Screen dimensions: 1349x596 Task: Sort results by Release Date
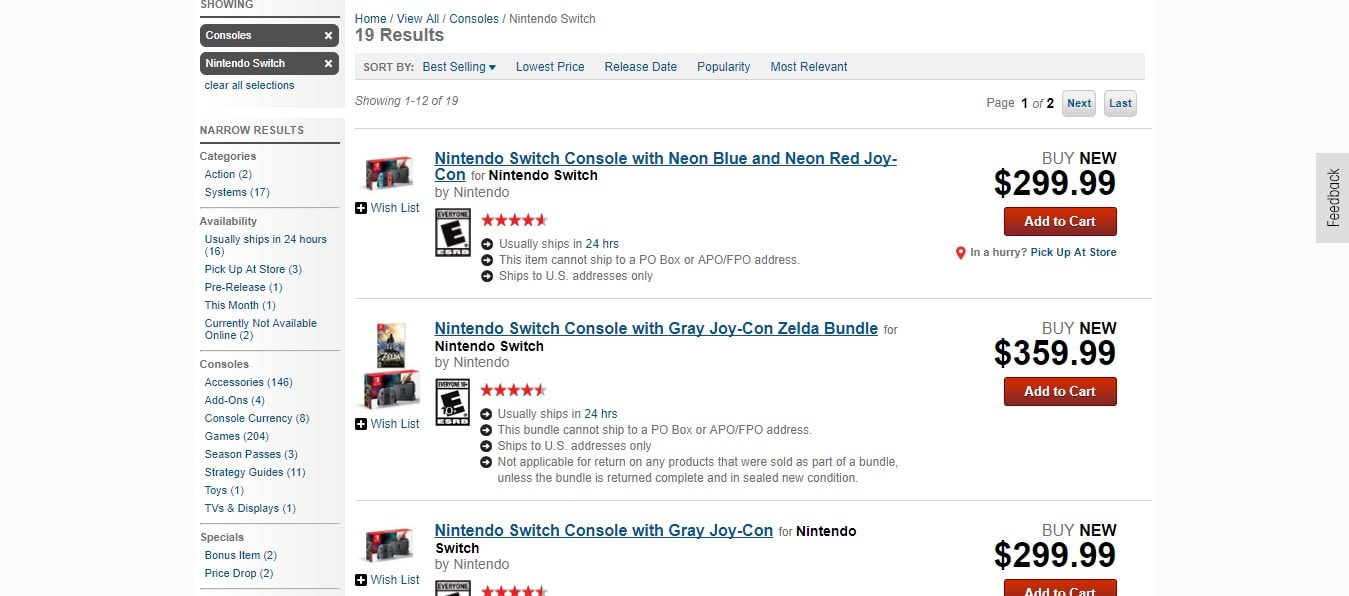pos(641,67)
